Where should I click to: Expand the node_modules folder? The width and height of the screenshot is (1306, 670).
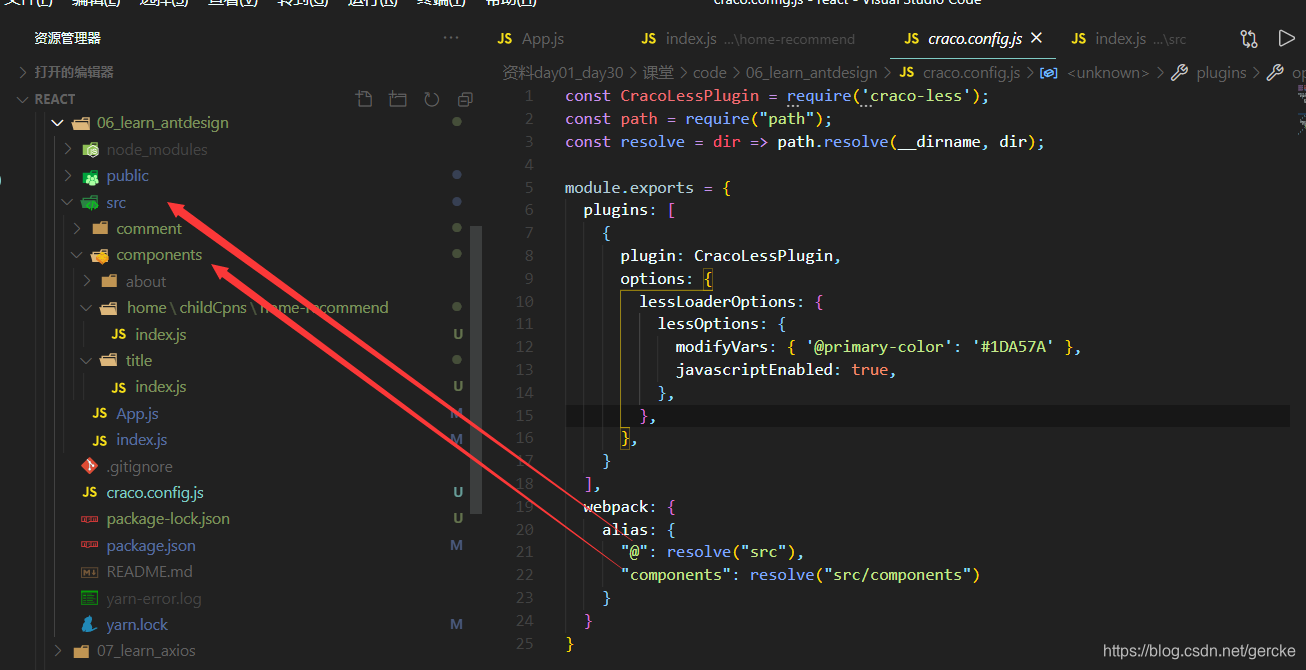tap(68, 150)
